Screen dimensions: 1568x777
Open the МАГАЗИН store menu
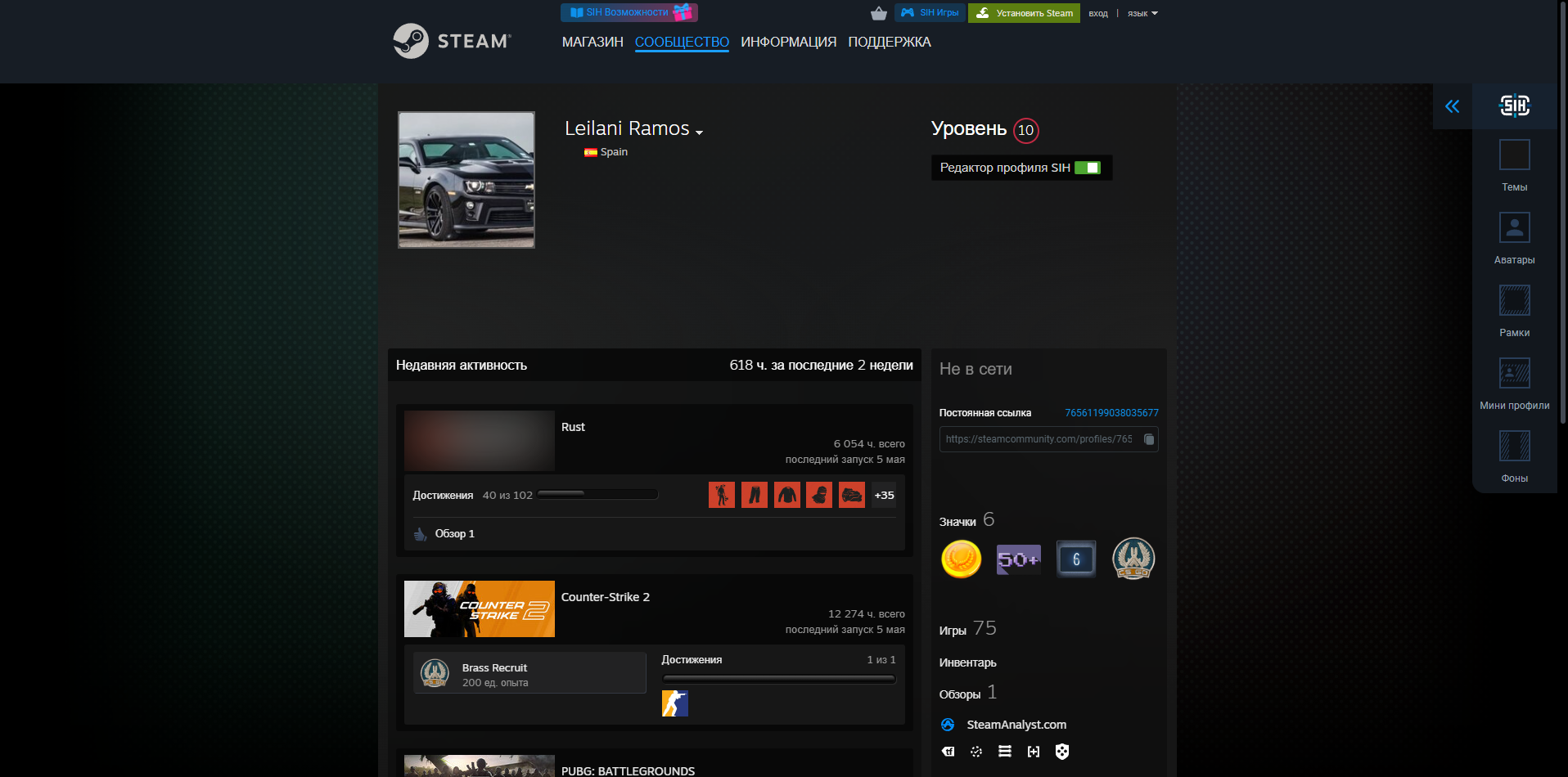[x=593, y=42]
